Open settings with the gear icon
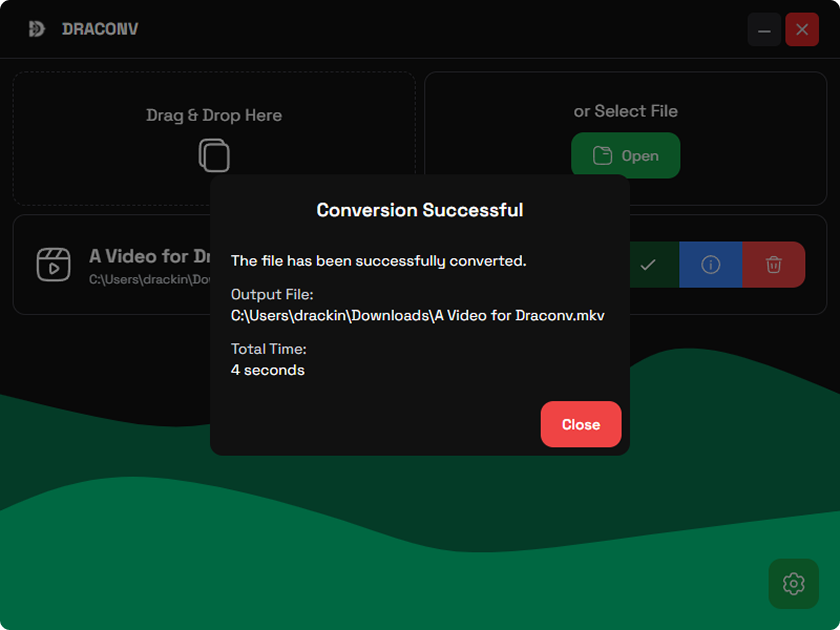Viewport: 840px width, 630px height. click(793, 584)
